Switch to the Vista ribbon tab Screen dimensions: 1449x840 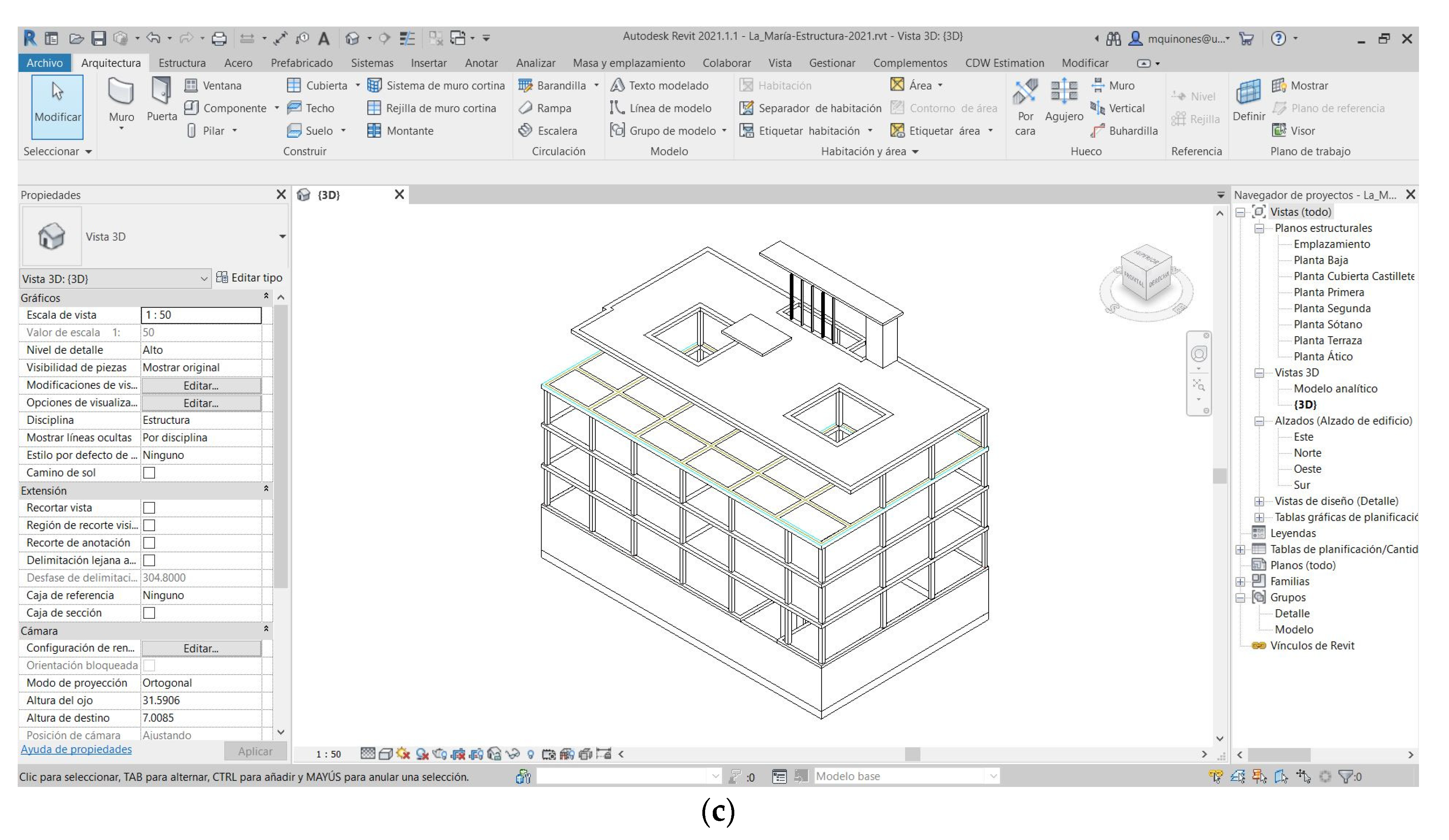[780, 63]
